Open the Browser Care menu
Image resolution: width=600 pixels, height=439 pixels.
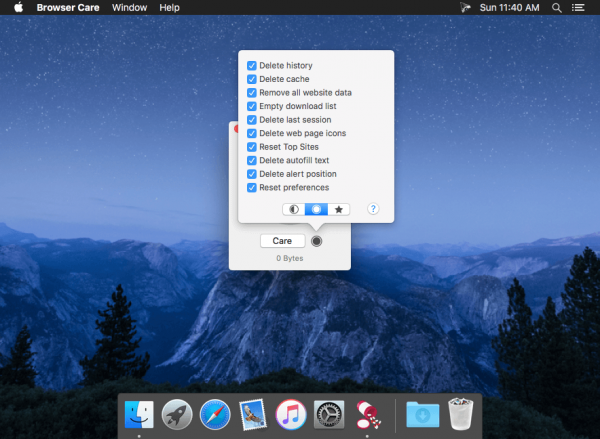[x=68, y=8]
